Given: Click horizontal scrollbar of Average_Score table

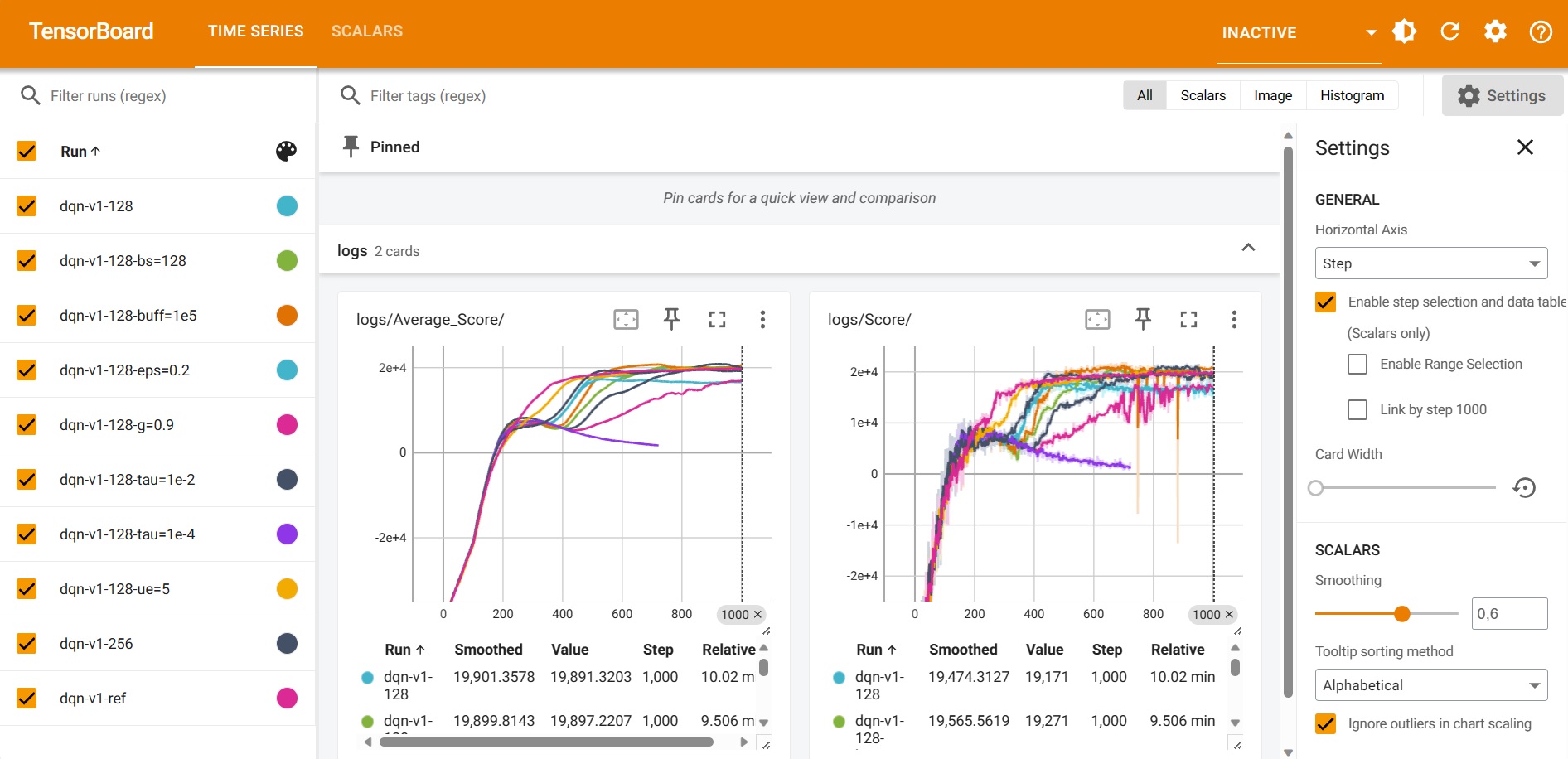Looking at the screenshot, I should (546, 742).
